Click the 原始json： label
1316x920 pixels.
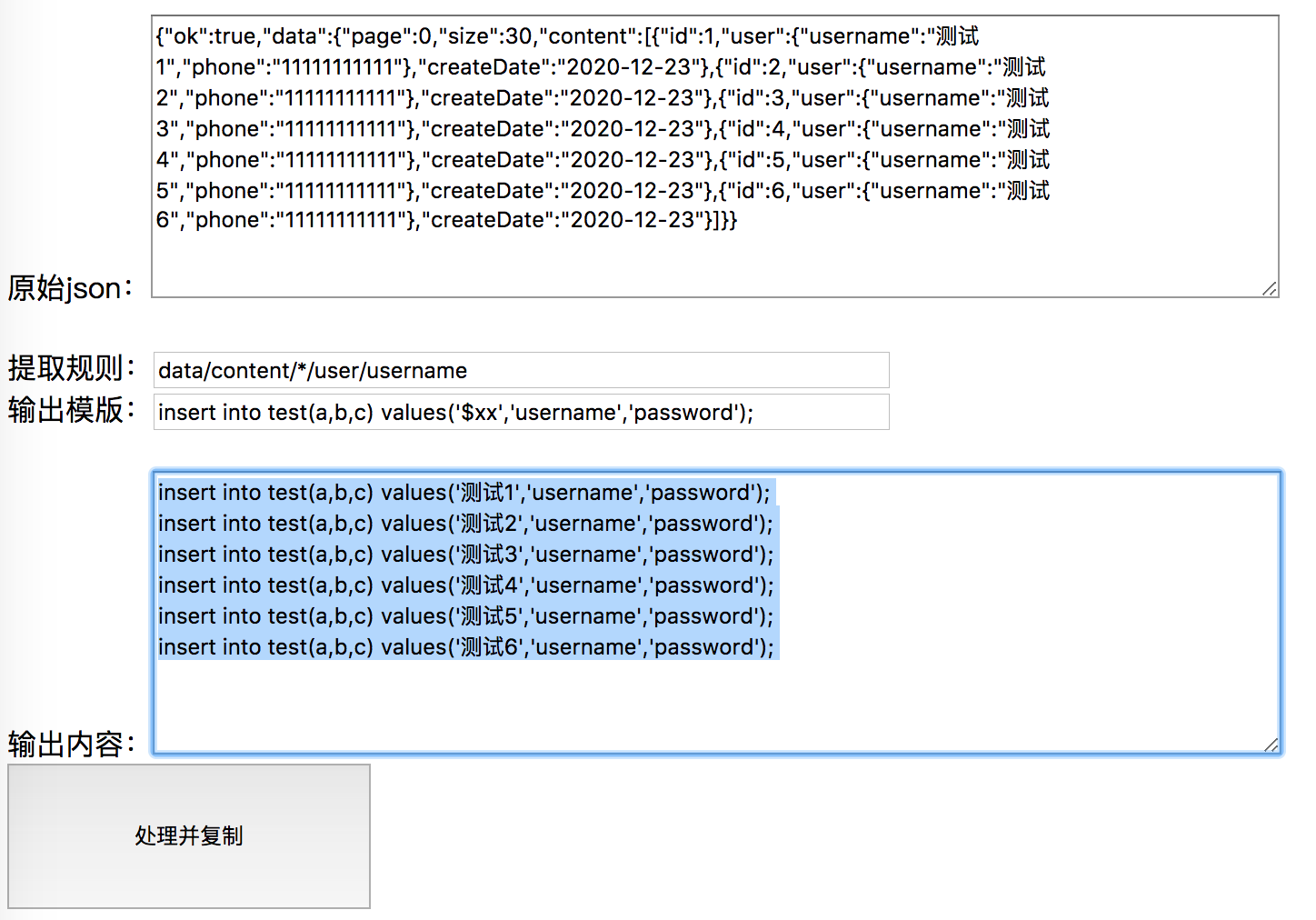71,288
